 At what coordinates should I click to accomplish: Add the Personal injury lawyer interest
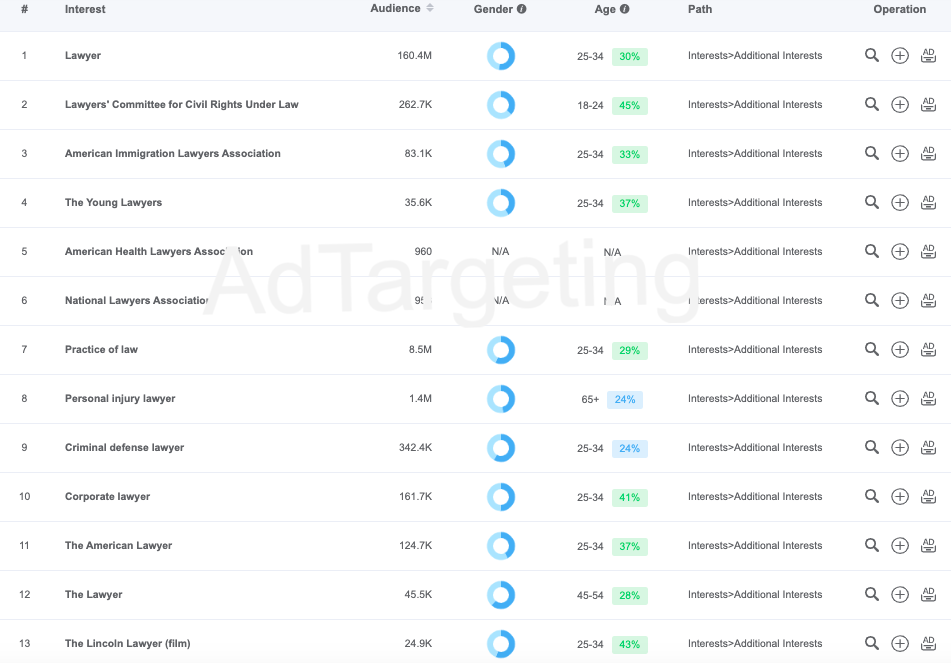pyautogui.click(x=899, y=399)
